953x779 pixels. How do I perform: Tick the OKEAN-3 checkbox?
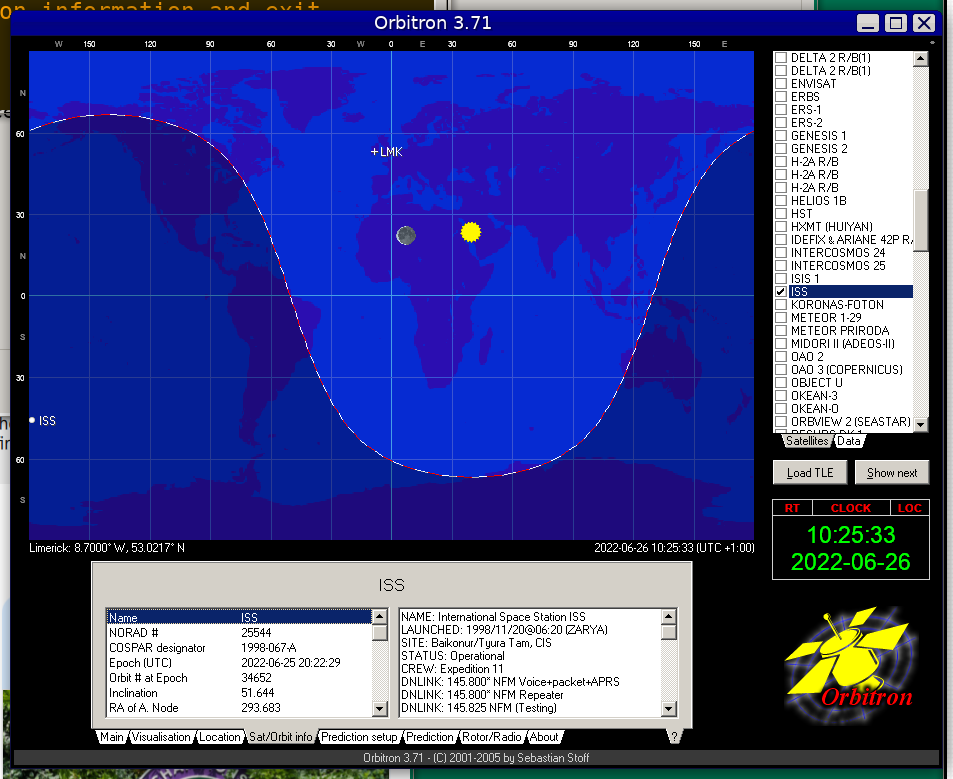(781, 396)
